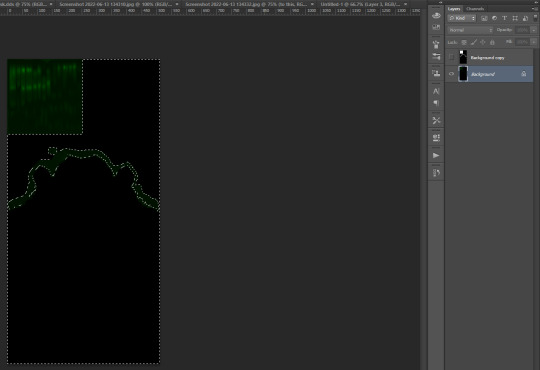Open the Paragraph panel icon

436,103
